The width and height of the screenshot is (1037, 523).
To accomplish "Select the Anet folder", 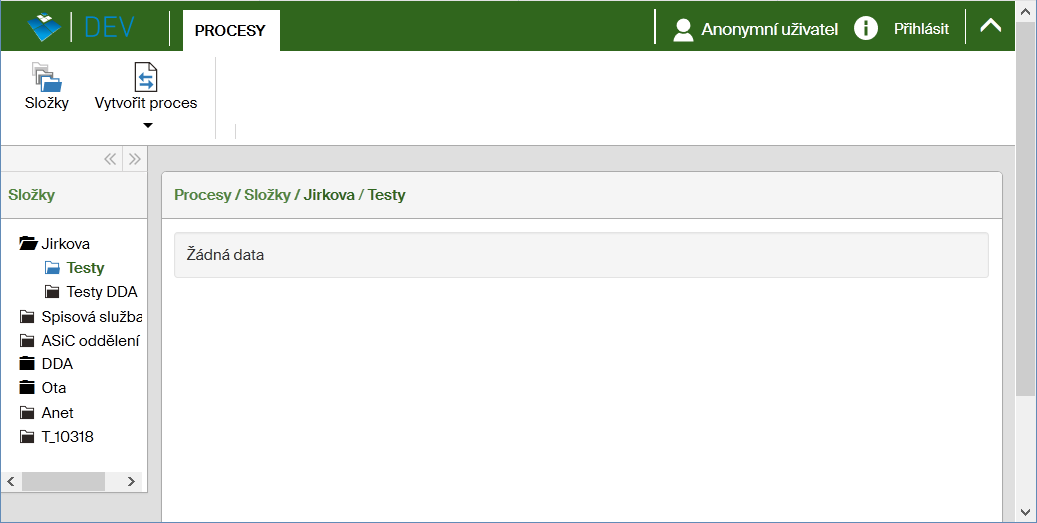I will tap(57, 413).
